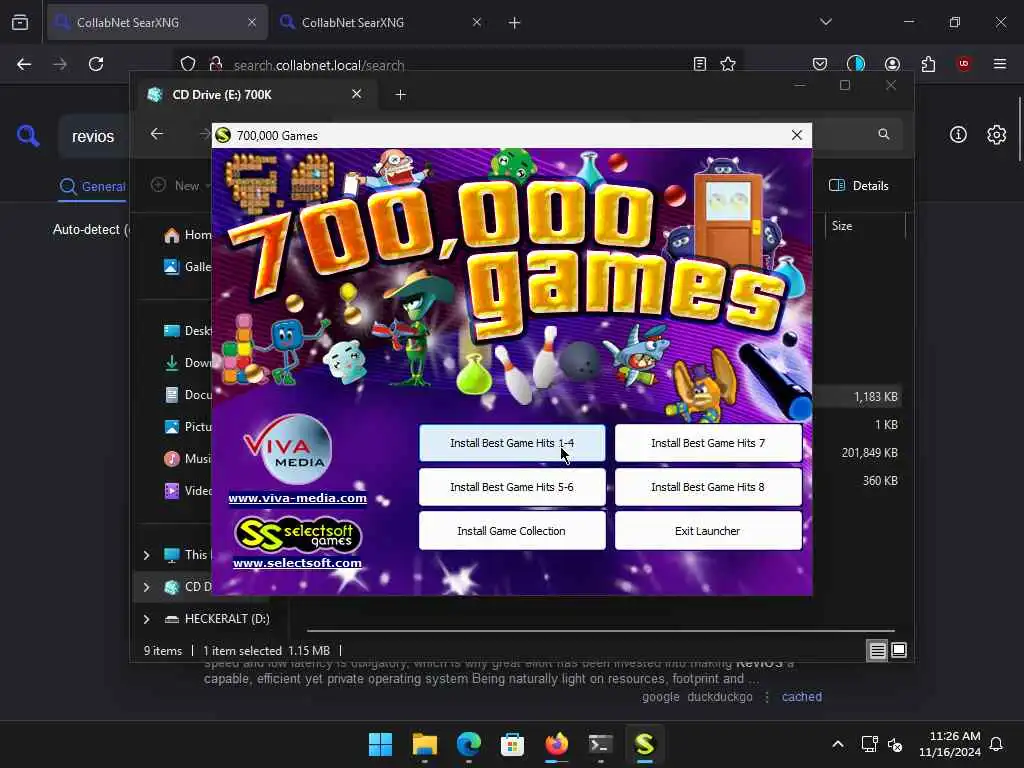Open Microsoft Store from taskbar

pos(513,744)
